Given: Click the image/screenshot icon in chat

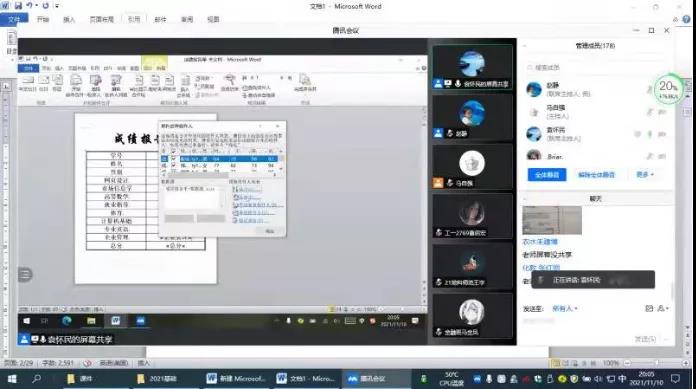Looking at the screenshot, I should 649,308.
